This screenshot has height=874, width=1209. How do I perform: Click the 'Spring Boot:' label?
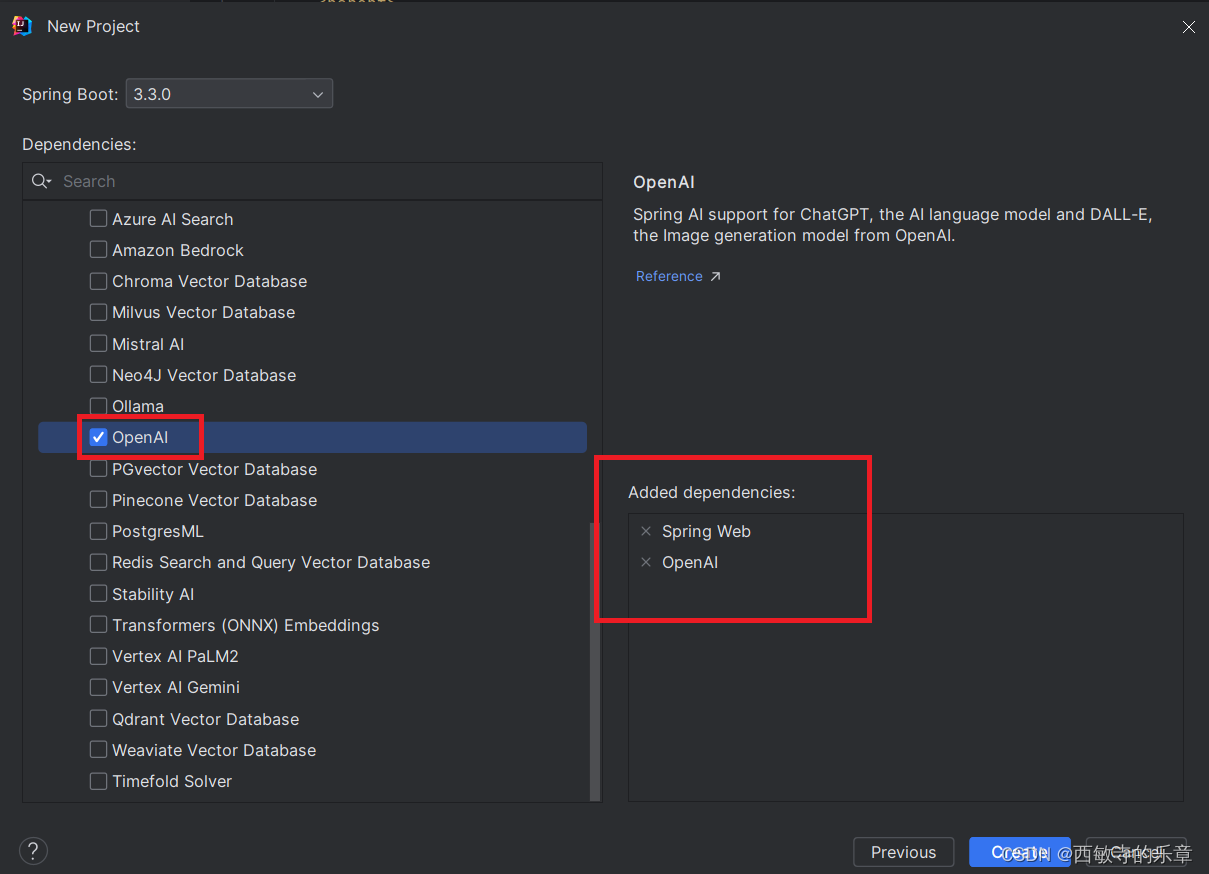point(70,94)
